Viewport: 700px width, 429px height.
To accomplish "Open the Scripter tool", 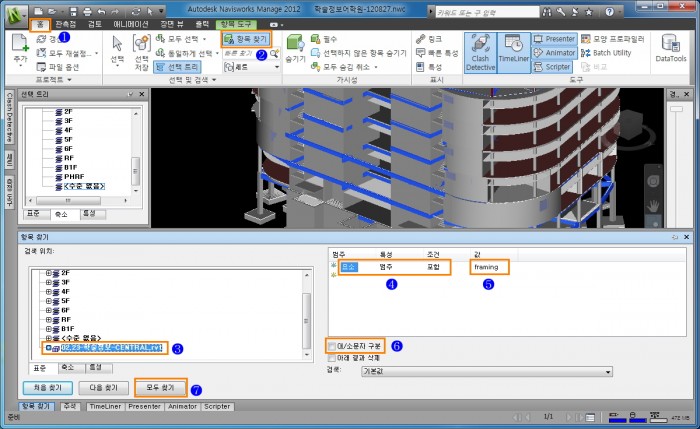I will (558, 66).
